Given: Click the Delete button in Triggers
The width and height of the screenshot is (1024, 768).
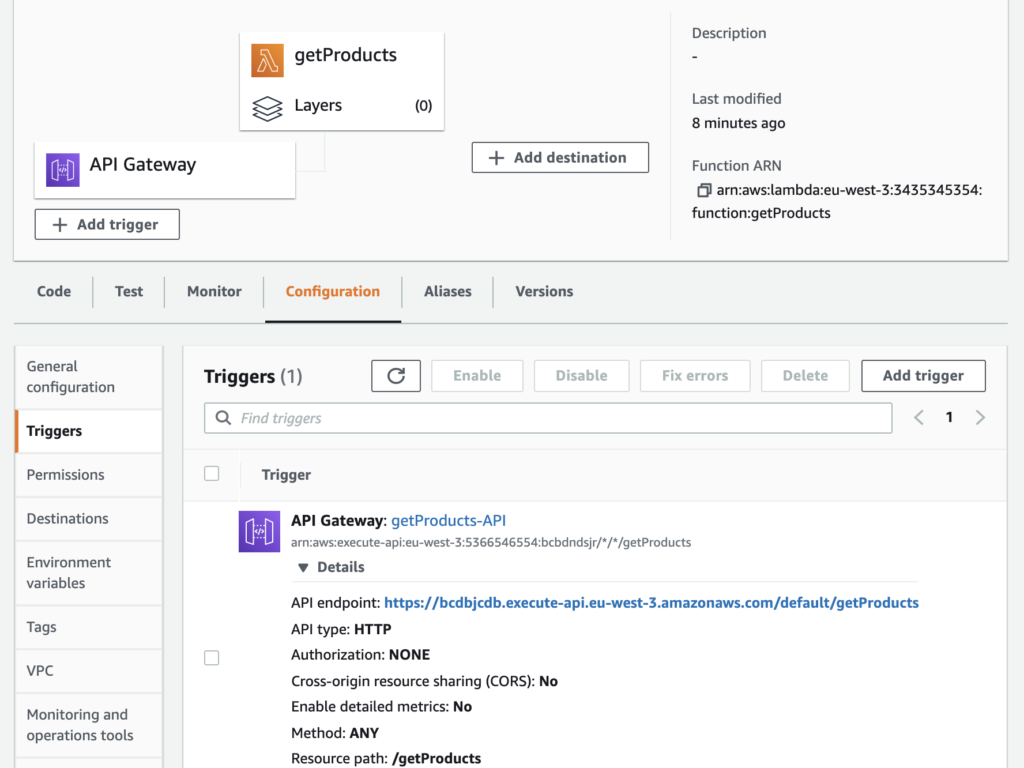Looking at the screenshot, I should pos(805,376).
